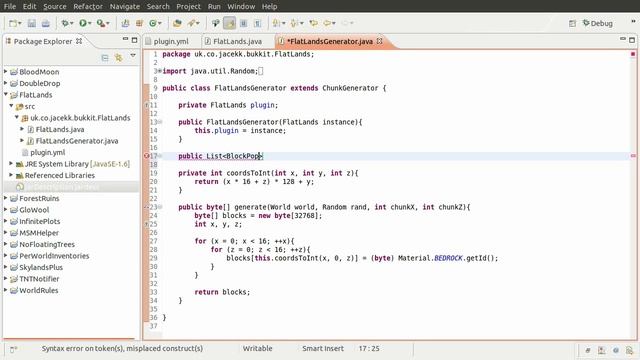Open the Refactor menu
The height and width of the screenshot is (360, 640).
[88, 6]
